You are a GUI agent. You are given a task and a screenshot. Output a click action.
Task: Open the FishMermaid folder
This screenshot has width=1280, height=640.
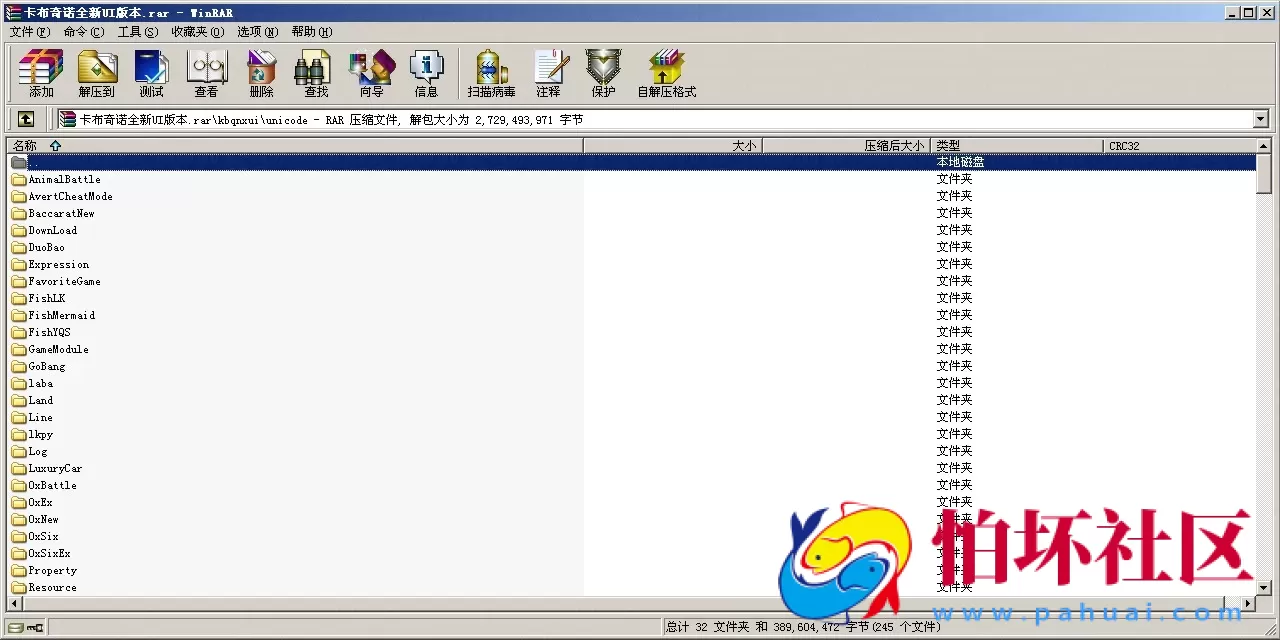click(60, 315)
